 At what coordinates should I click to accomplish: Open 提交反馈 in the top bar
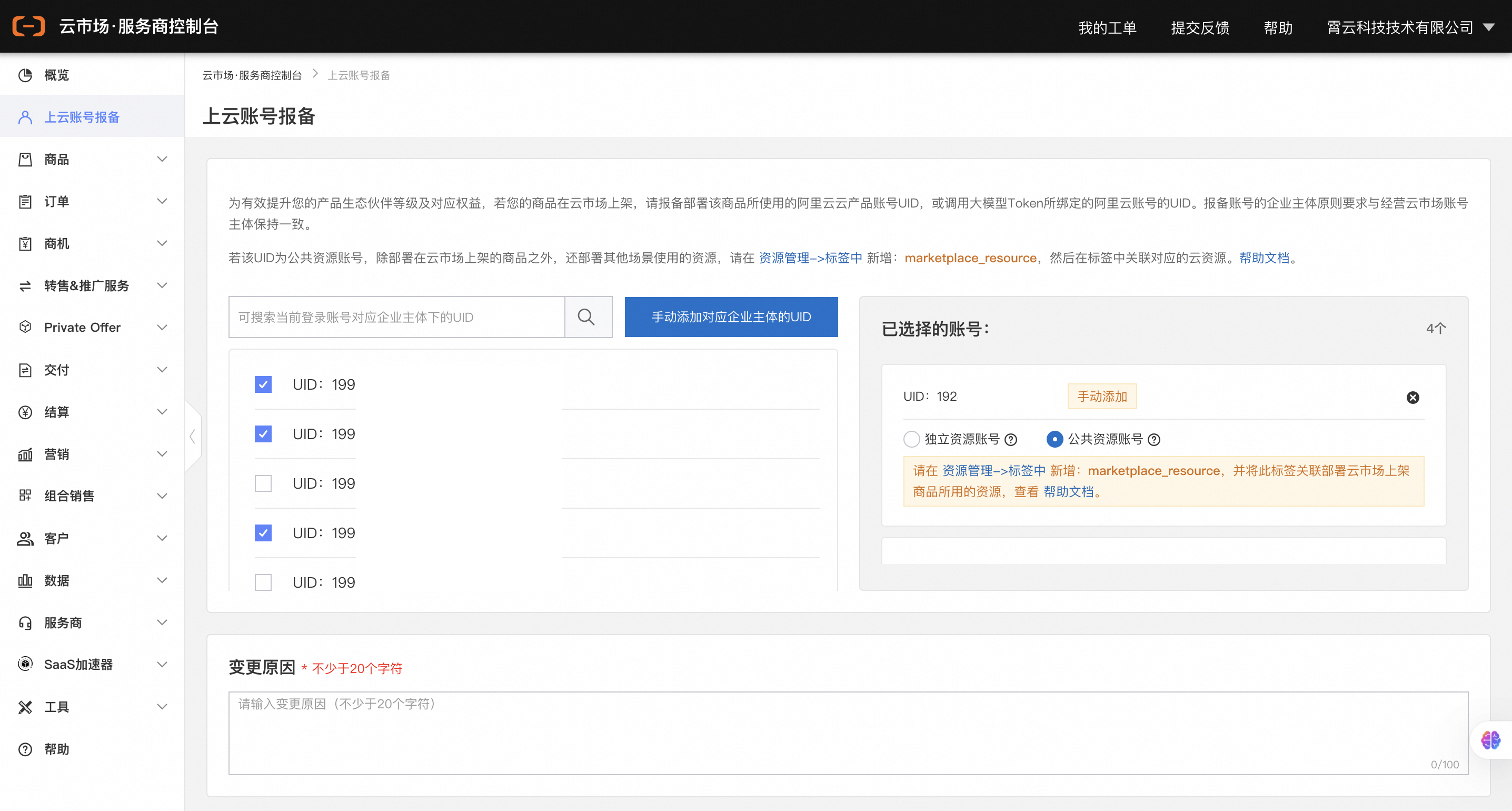coord(1200,27)
